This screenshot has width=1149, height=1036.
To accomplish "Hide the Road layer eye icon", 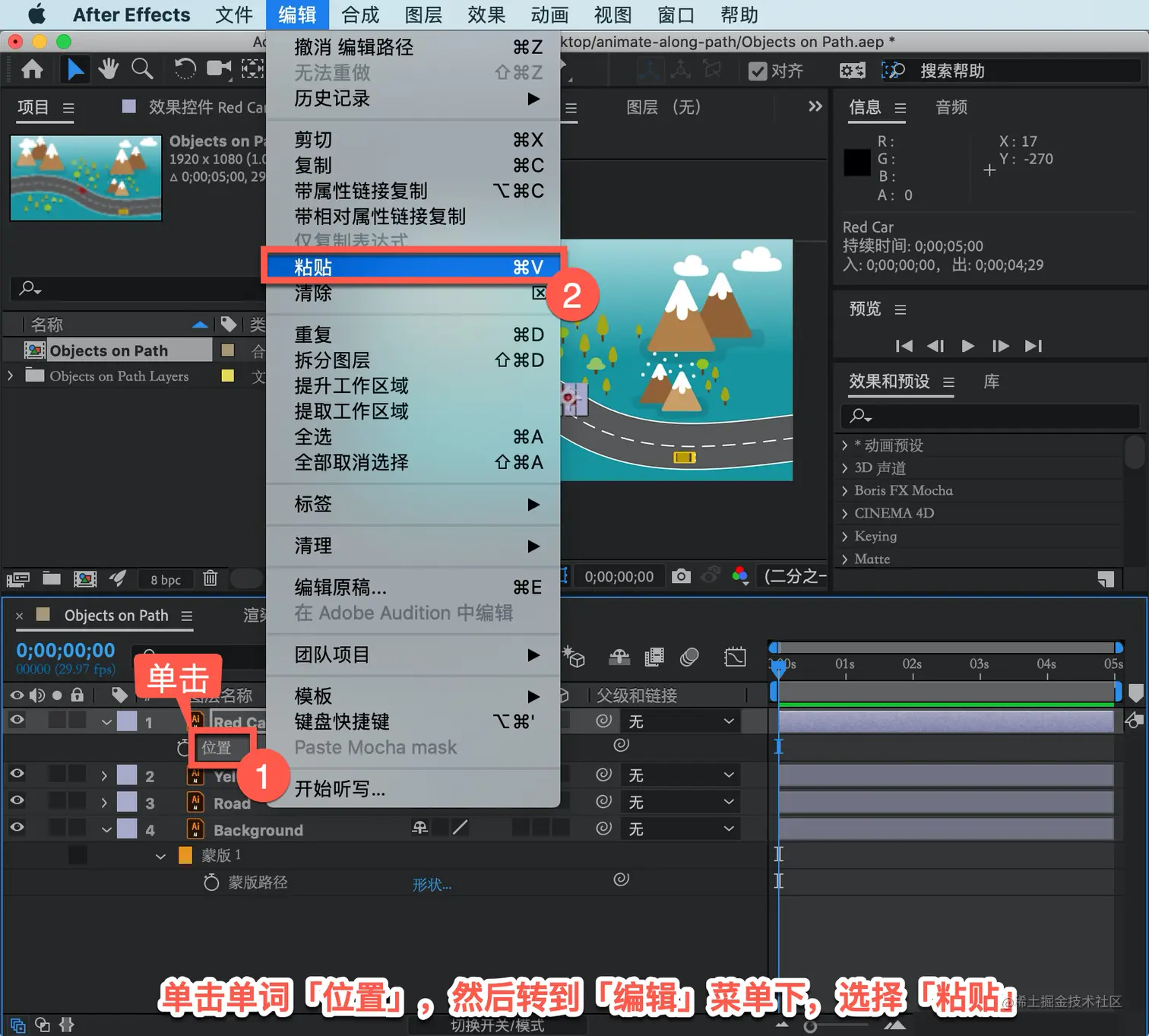I will (x=17, y=801).
